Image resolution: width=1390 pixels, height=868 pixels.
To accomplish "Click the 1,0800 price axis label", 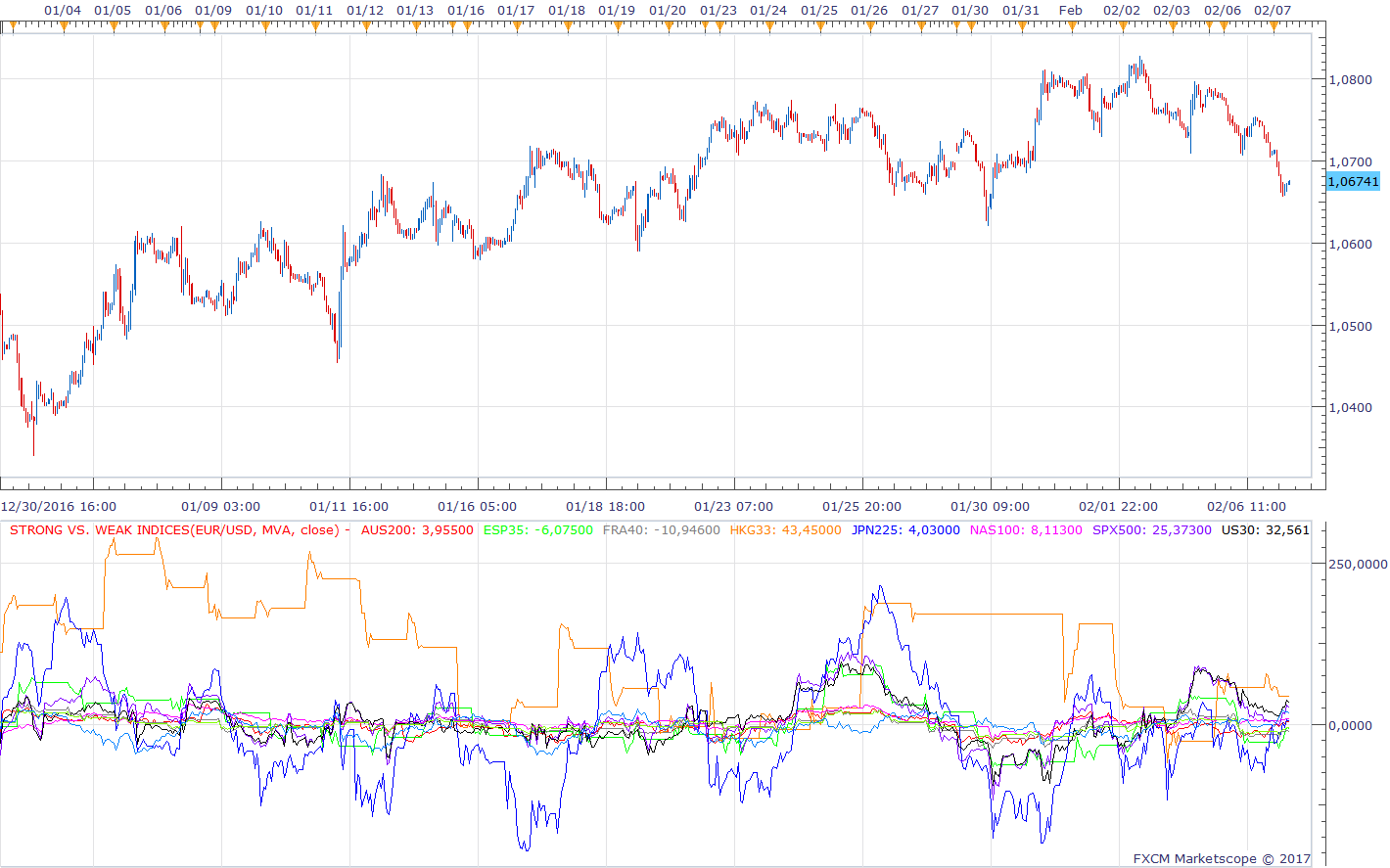I will pos(1350,79).
